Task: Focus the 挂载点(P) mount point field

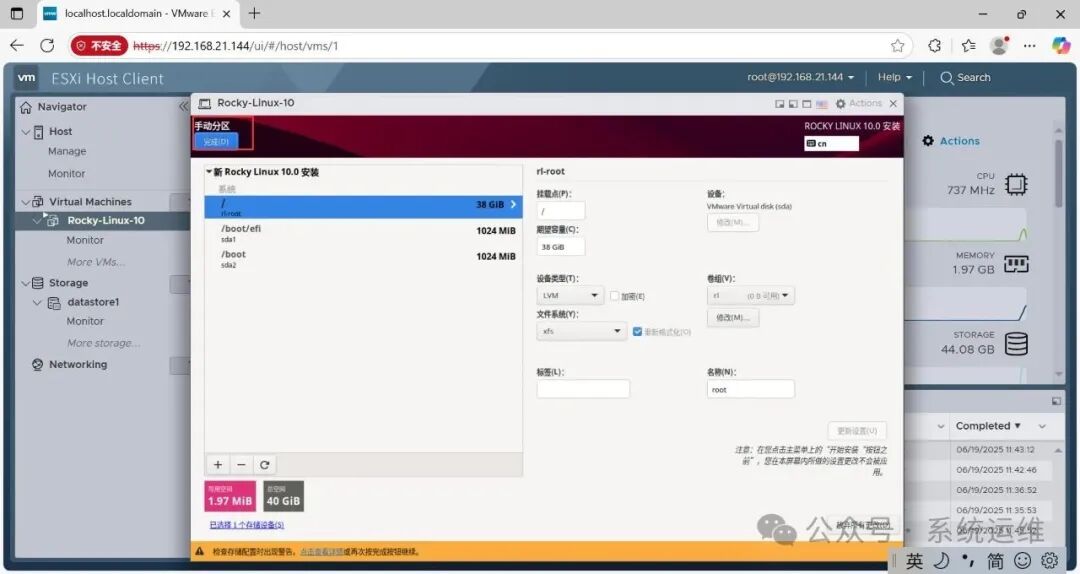Action: [561, 211]
